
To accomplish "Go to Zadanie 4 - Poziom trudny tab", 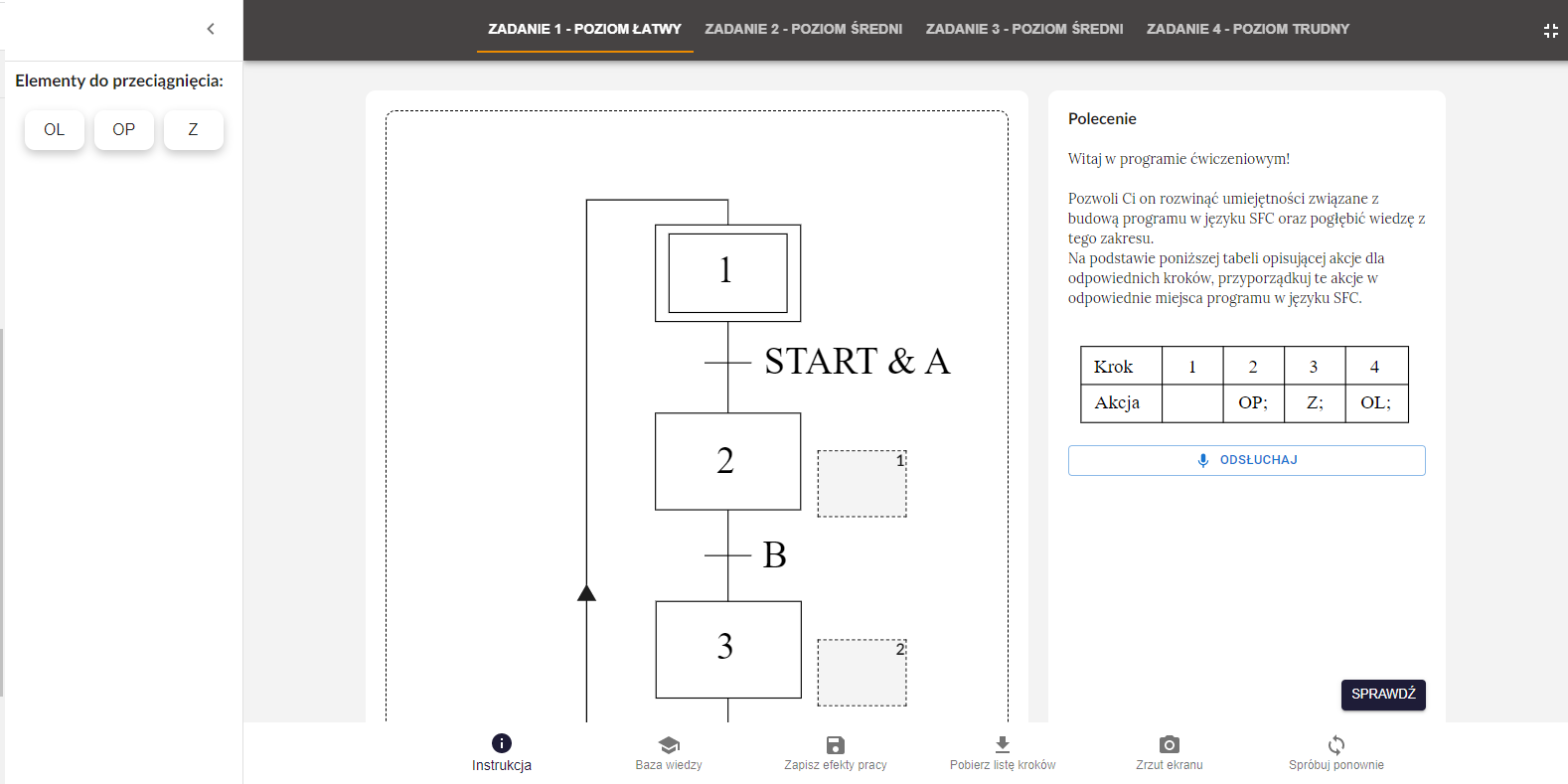I will coord(1248,29).
